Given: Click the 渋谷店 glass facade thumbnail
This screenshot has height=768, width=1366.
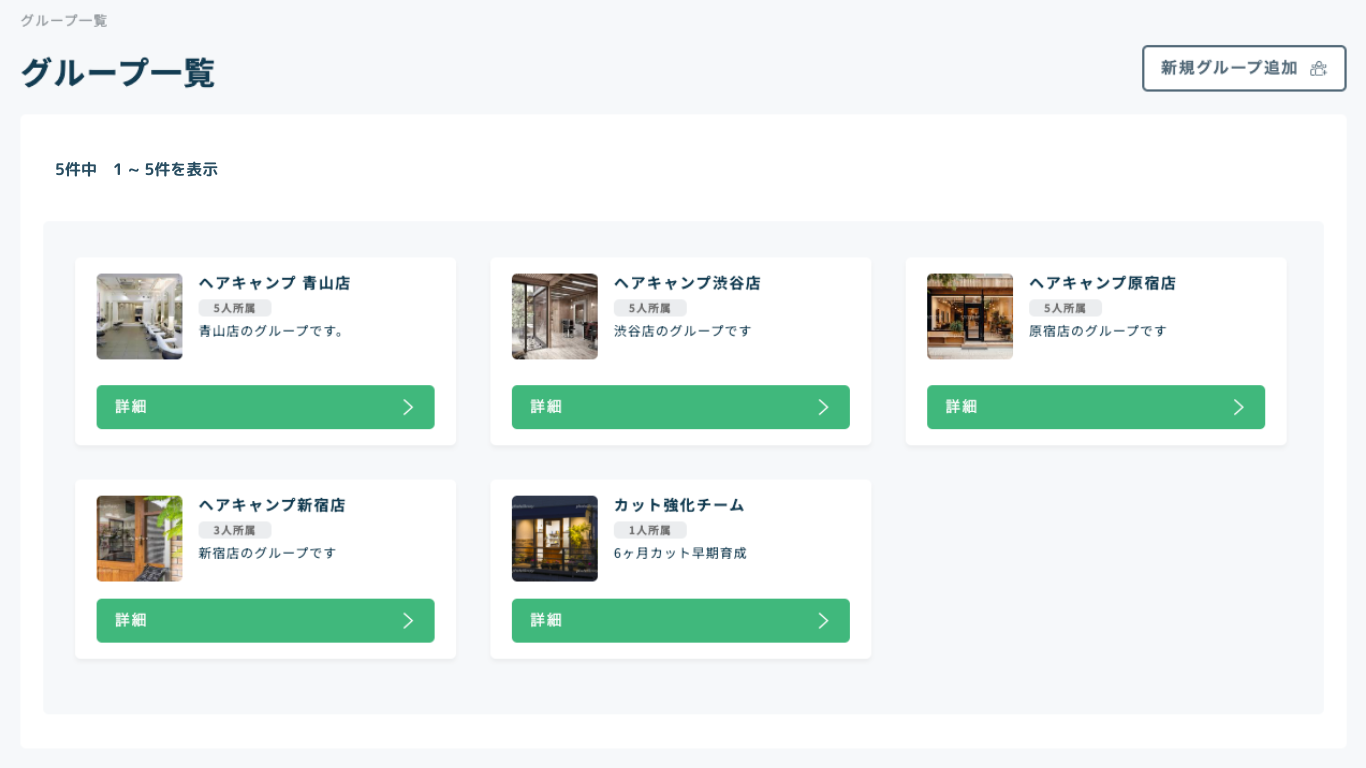Looking at the screenshot, I should 554,316.
